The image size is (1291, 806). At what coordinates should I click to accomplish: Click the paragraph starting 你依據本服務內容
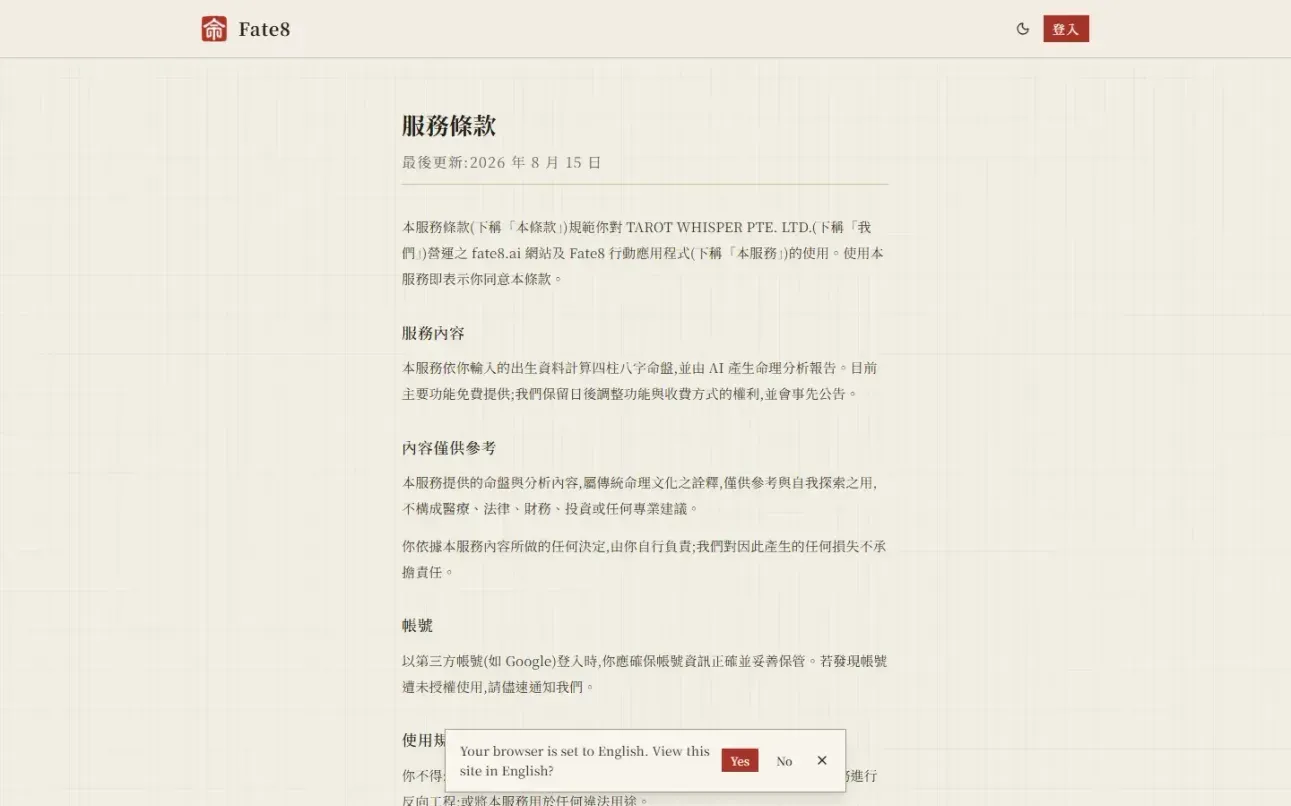coord(644,560)
